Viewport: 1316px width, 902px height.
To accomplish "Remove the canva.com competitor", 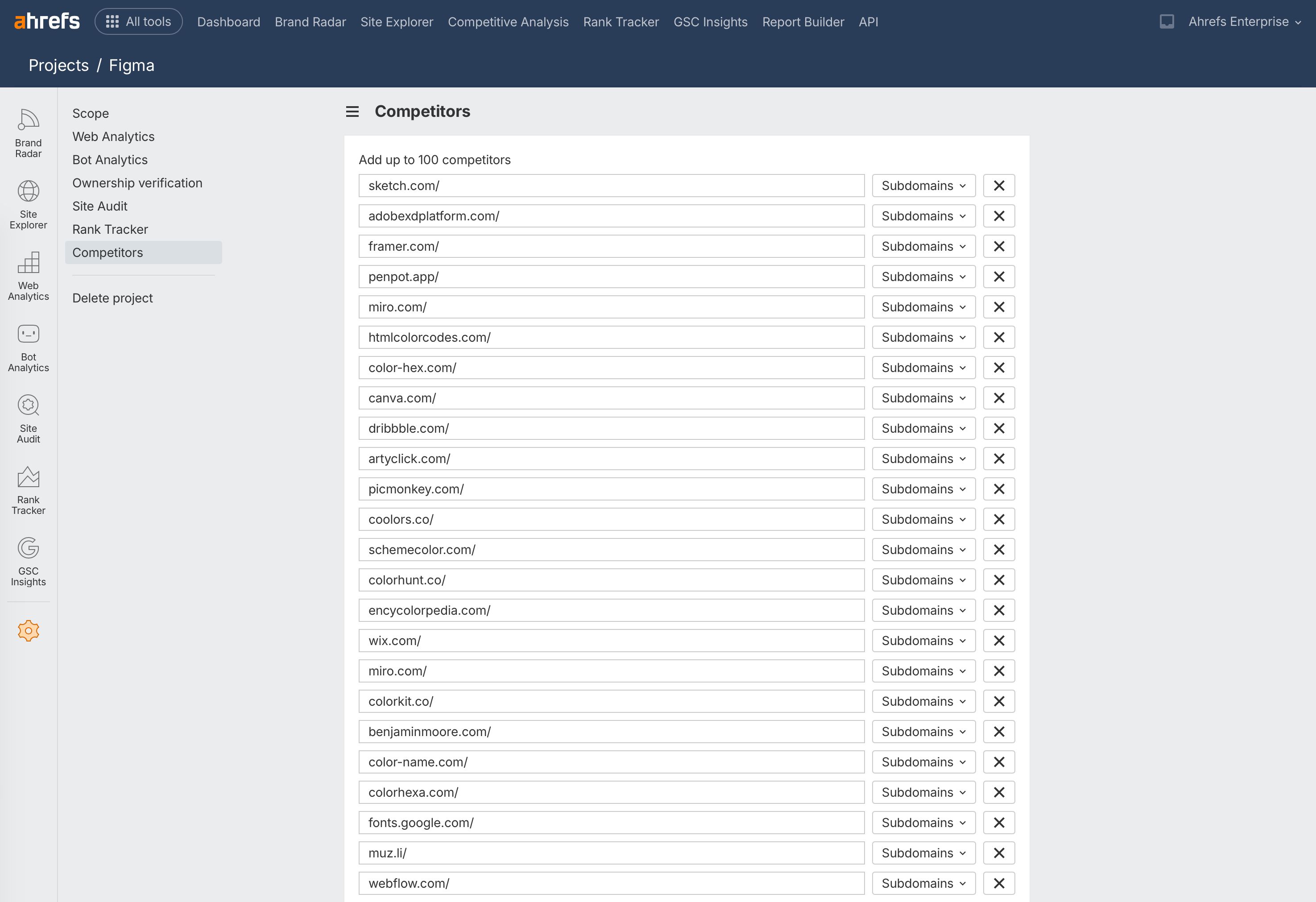I will [999, 398].
